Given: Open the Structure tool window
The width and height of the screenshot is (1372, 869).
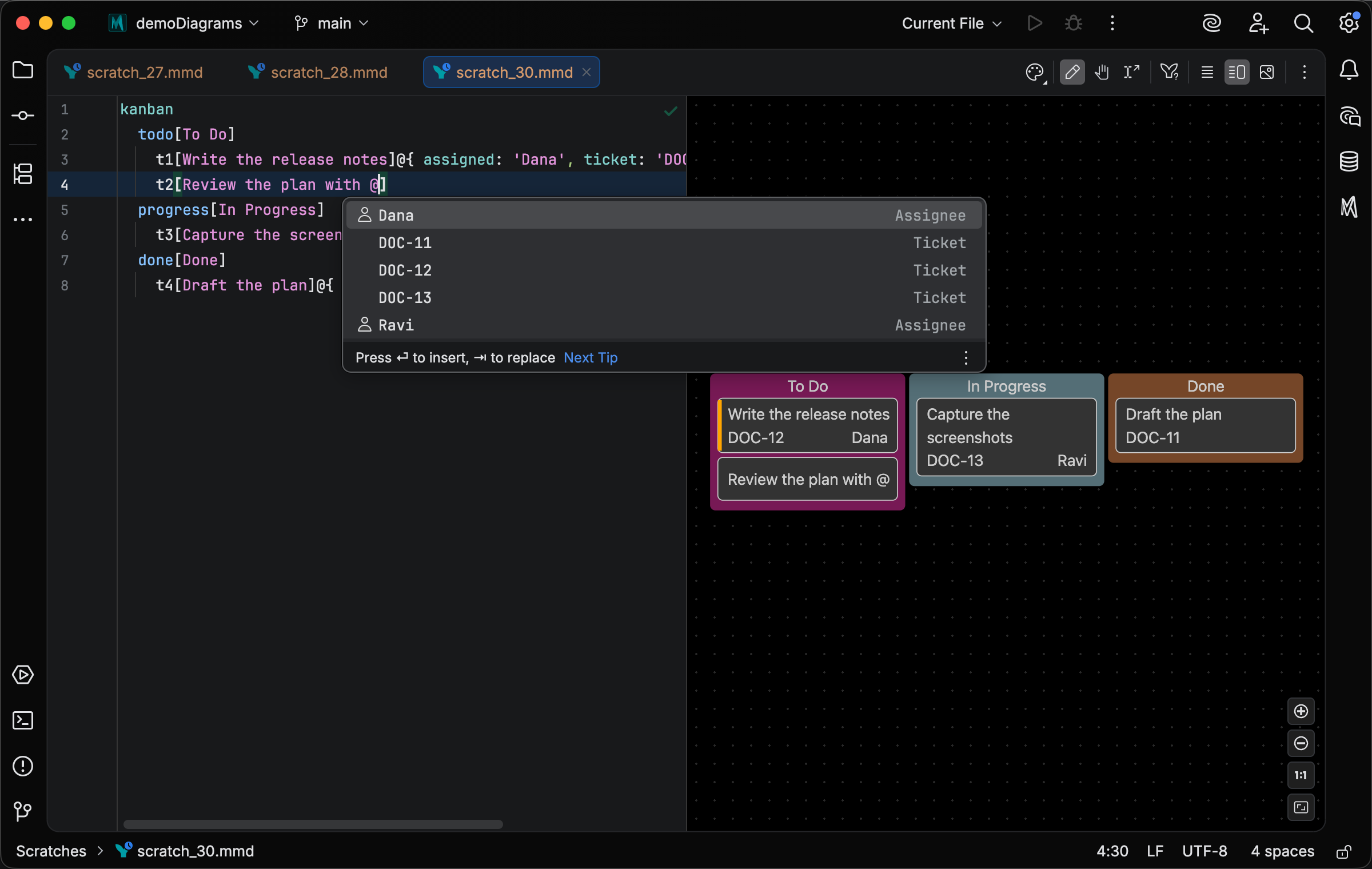Looking at the screenshot, I should point(23,174).
